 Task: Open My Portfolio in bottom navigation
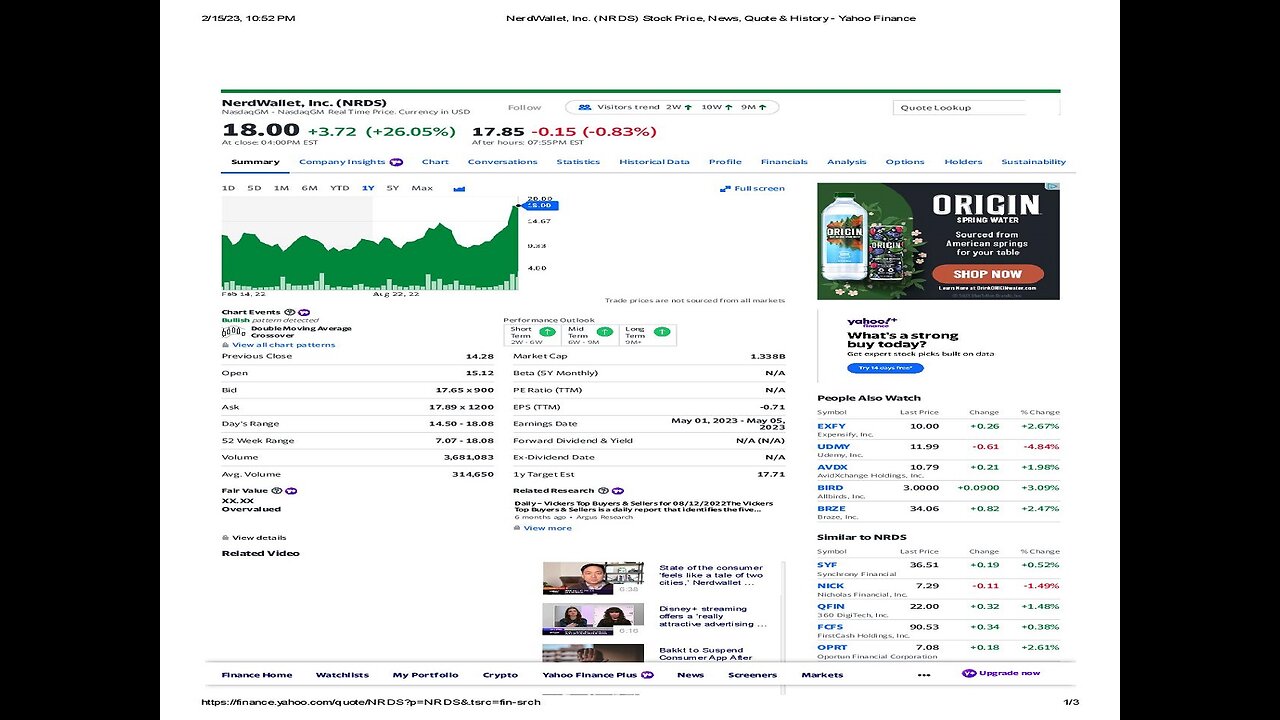(x=425, y=675)
